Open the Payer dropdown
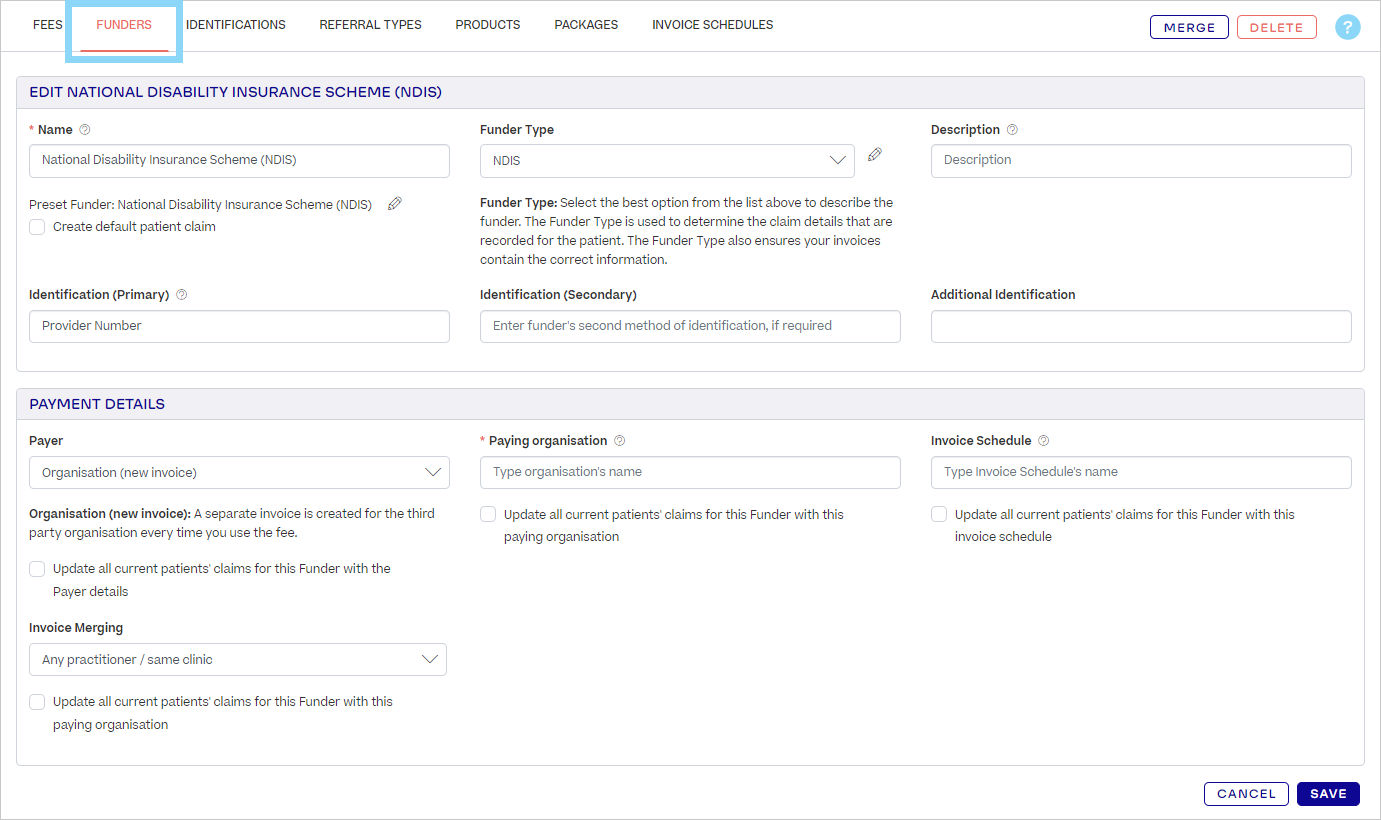The image size is (1381, 820). 239,472
